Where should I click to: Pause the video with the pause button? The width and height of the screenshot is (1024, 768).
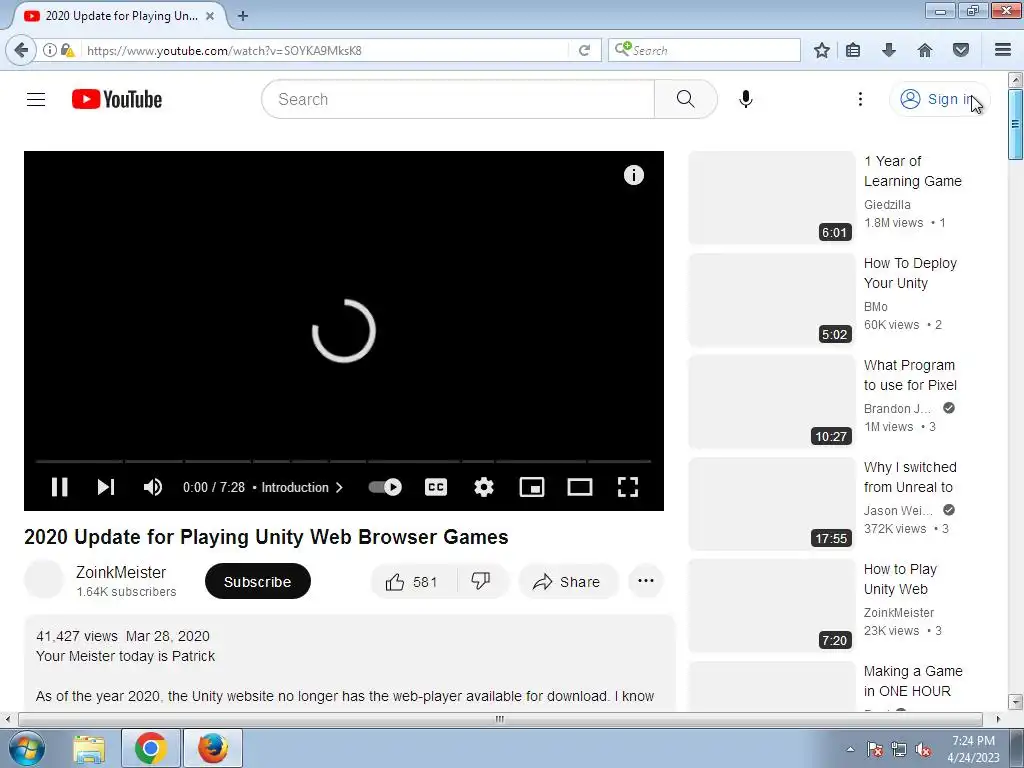point(59,487)
